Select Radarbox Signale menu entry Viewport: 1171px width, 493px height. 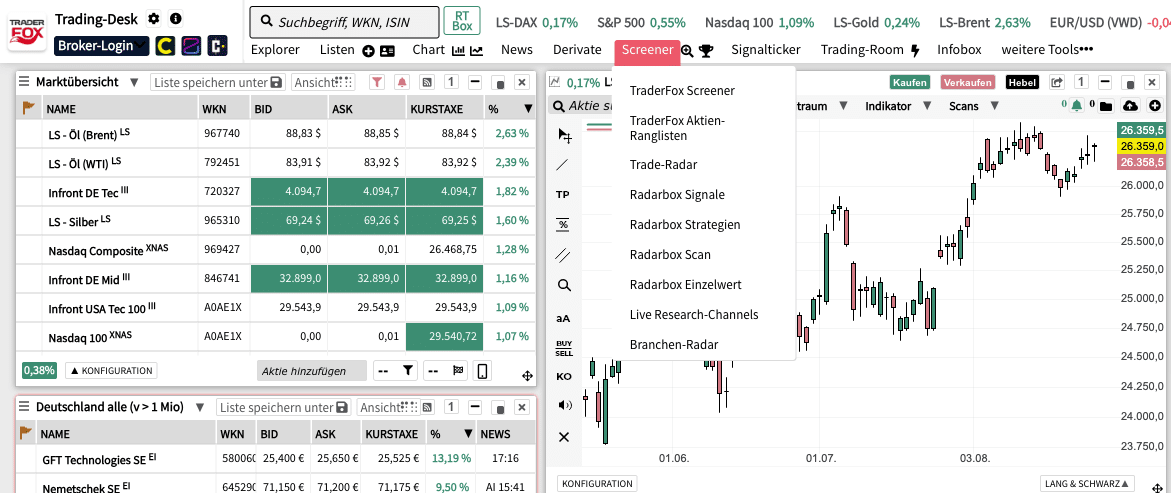[677, 194]
